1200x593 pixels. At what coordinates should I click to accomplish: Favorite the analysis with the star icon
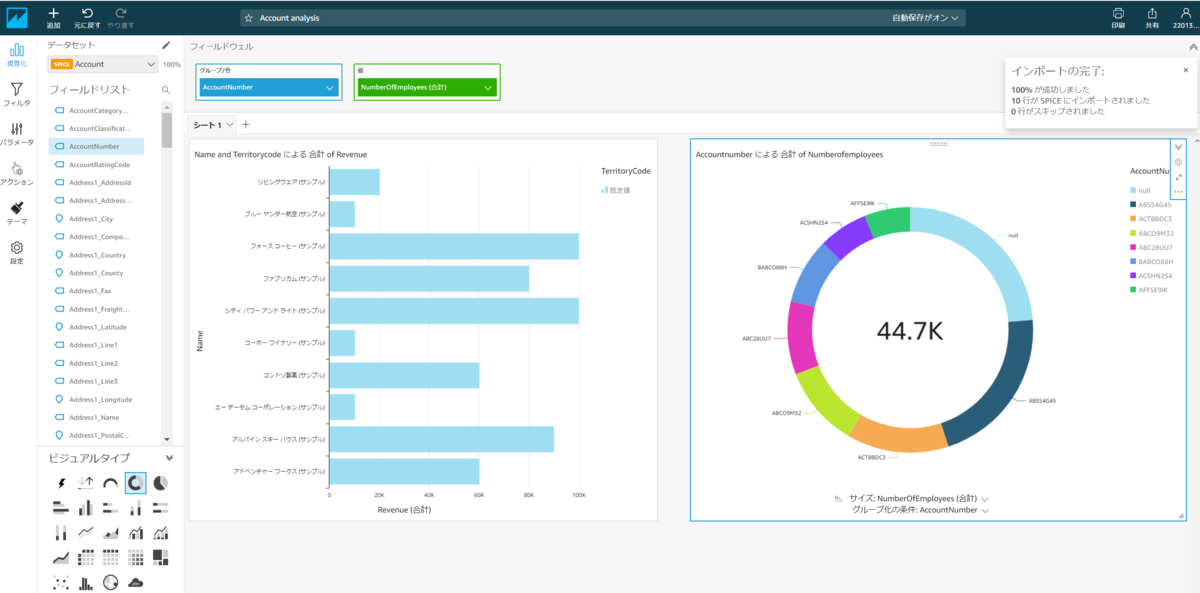pyautogui.click(x=248, y=18)
